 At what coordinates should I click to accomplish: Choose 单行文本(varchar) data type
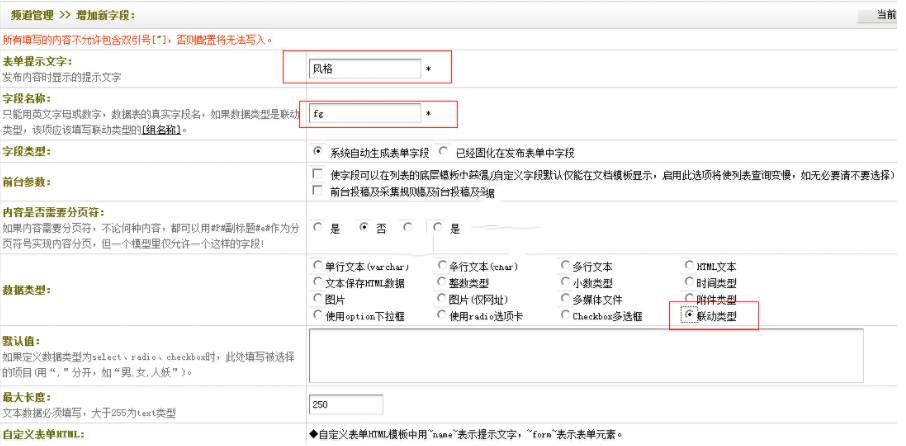point(318,267)
